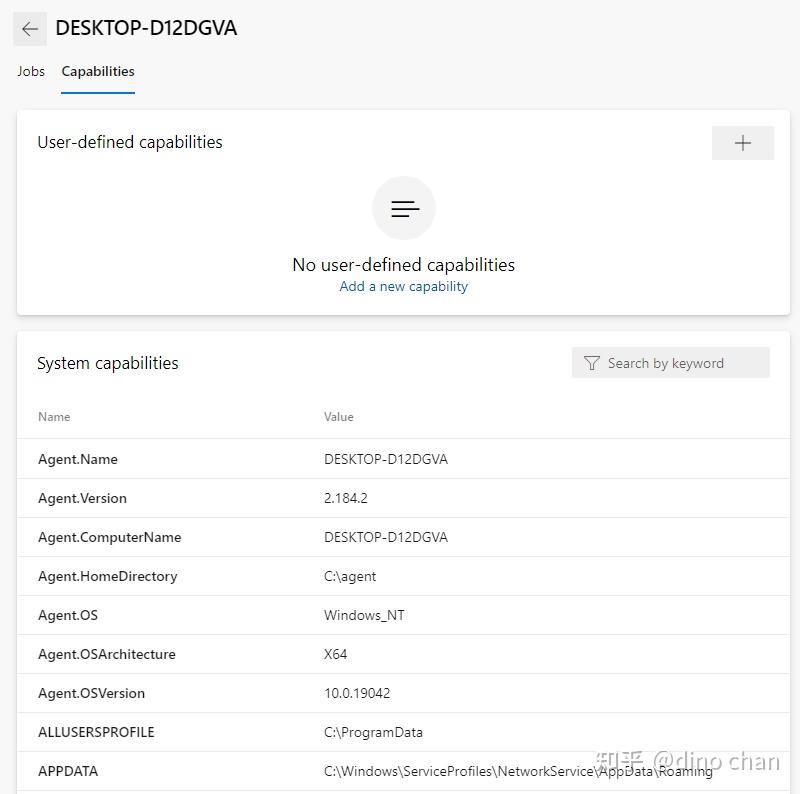Click the filter funnel icon in search

coord(592,362)
